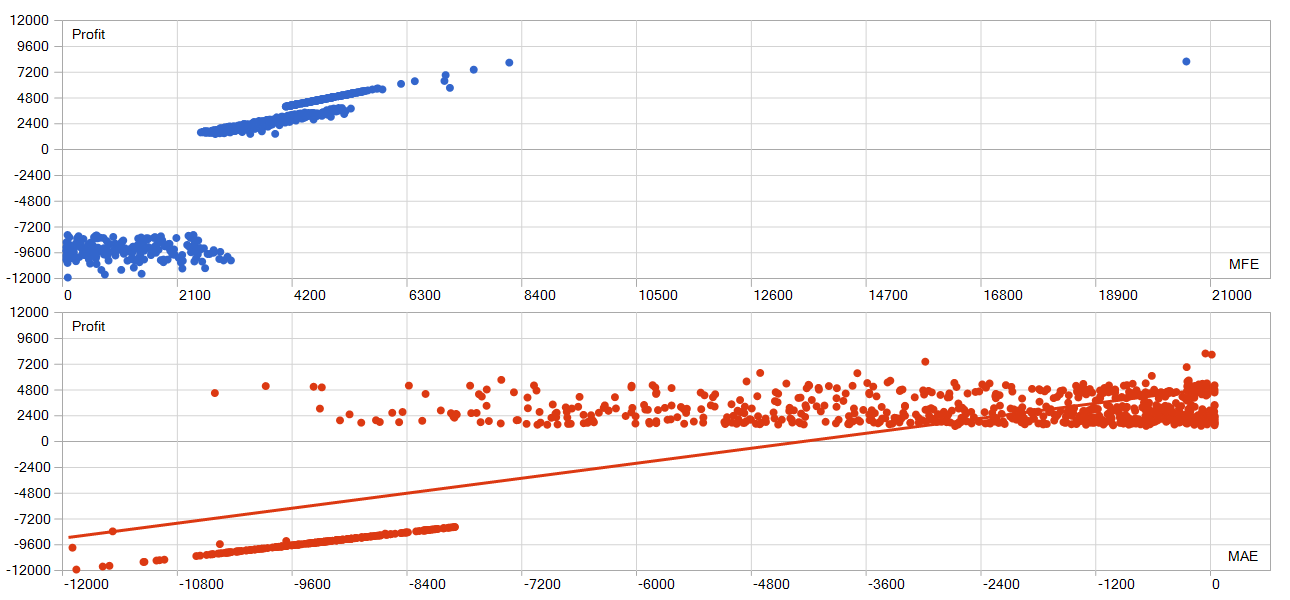Click the 'MFE' axis label
1290x600 pixels.
(x=1243, y=265)
